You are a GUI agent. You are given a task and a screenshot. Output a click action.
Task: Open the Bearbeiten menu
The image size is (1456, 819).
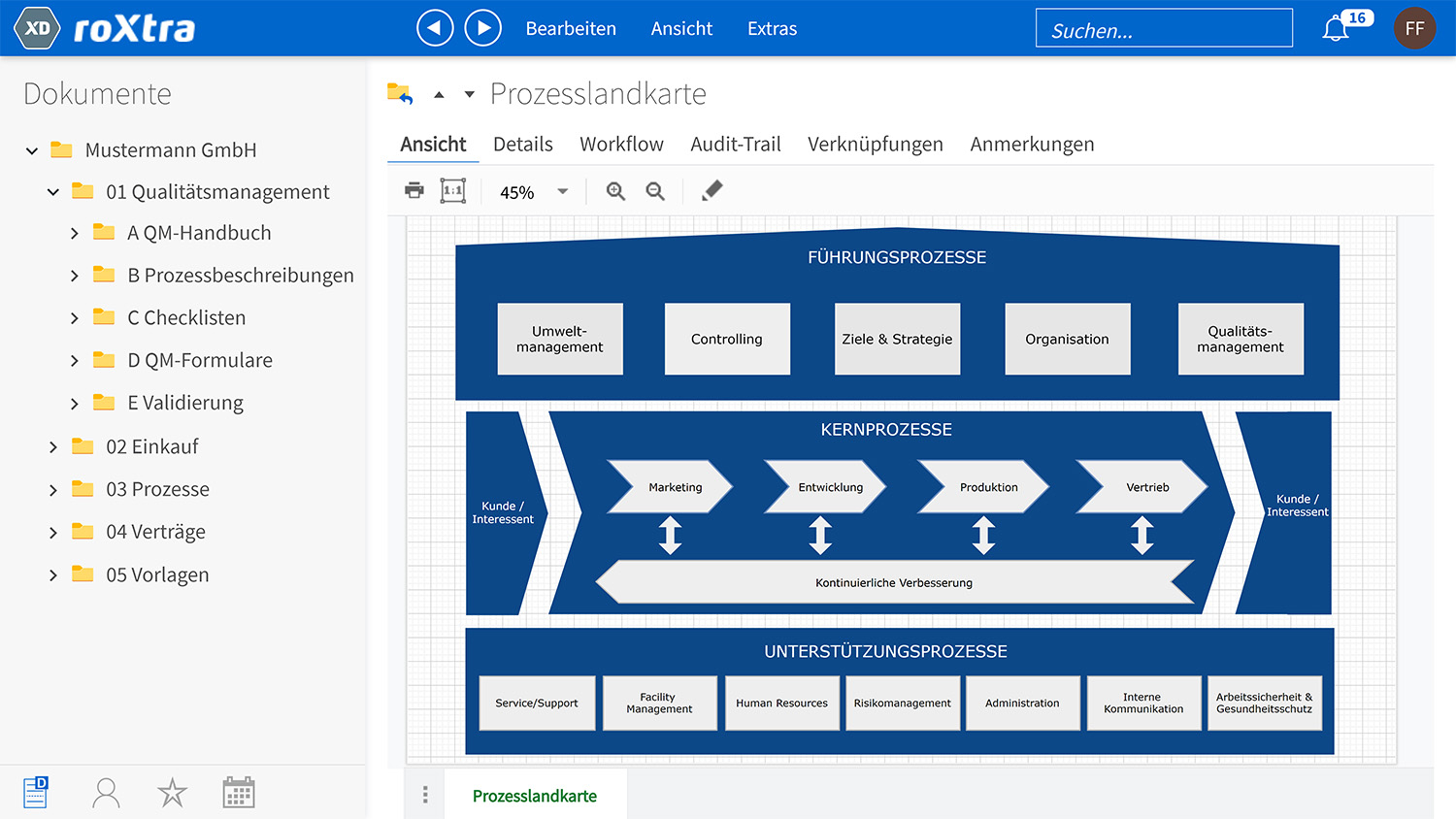coord(571,29)
